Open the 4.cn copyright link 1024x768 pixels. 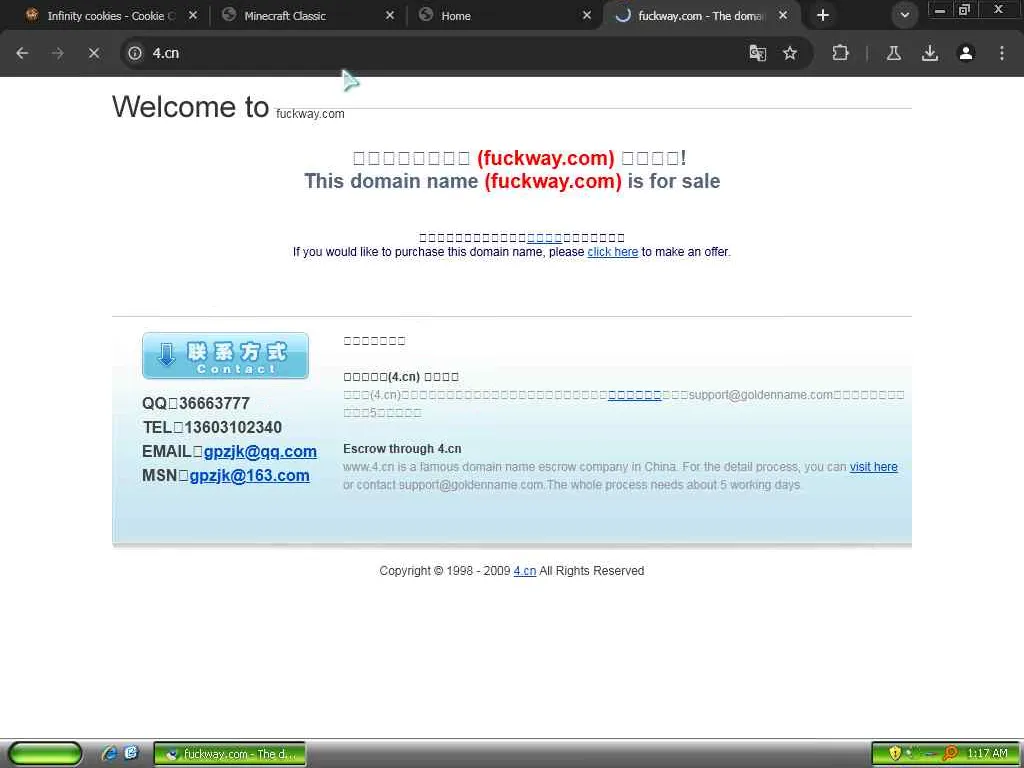(524, 571)
